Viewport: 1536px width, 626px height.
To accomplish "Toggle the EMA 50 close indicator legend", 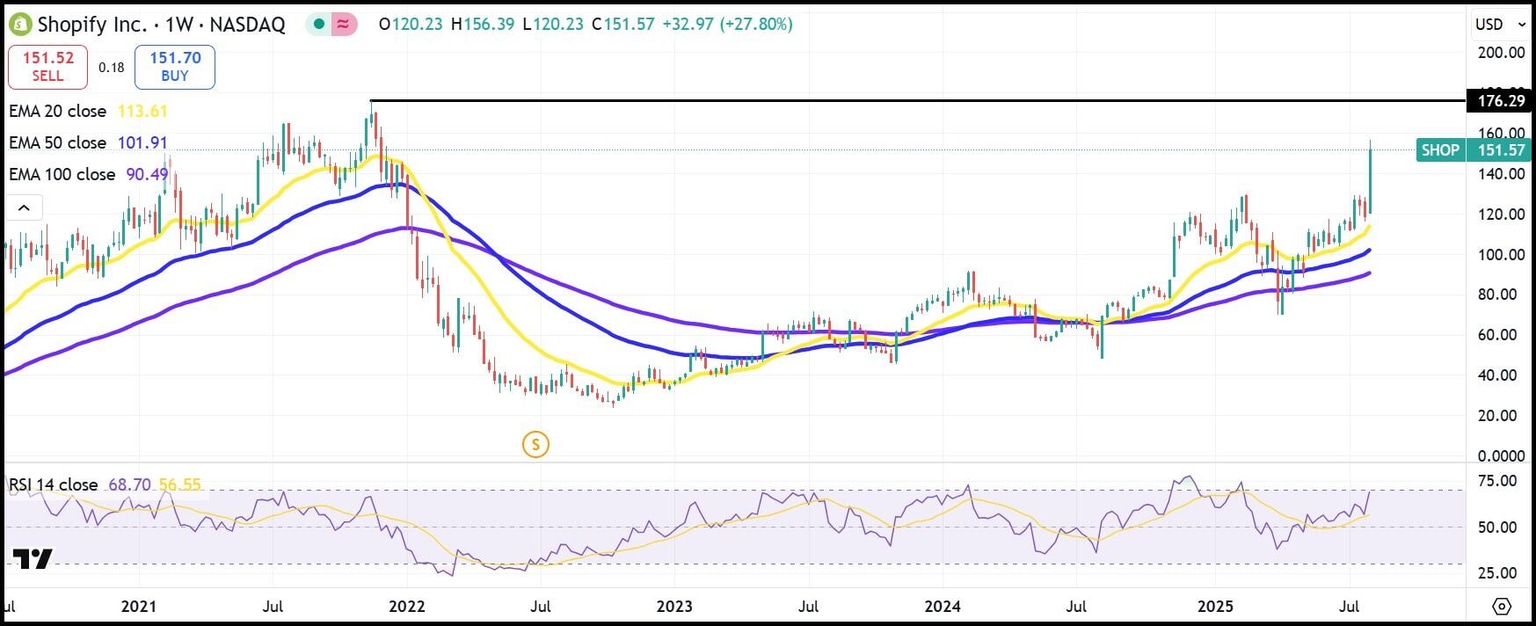I will [x=57, y=143].
